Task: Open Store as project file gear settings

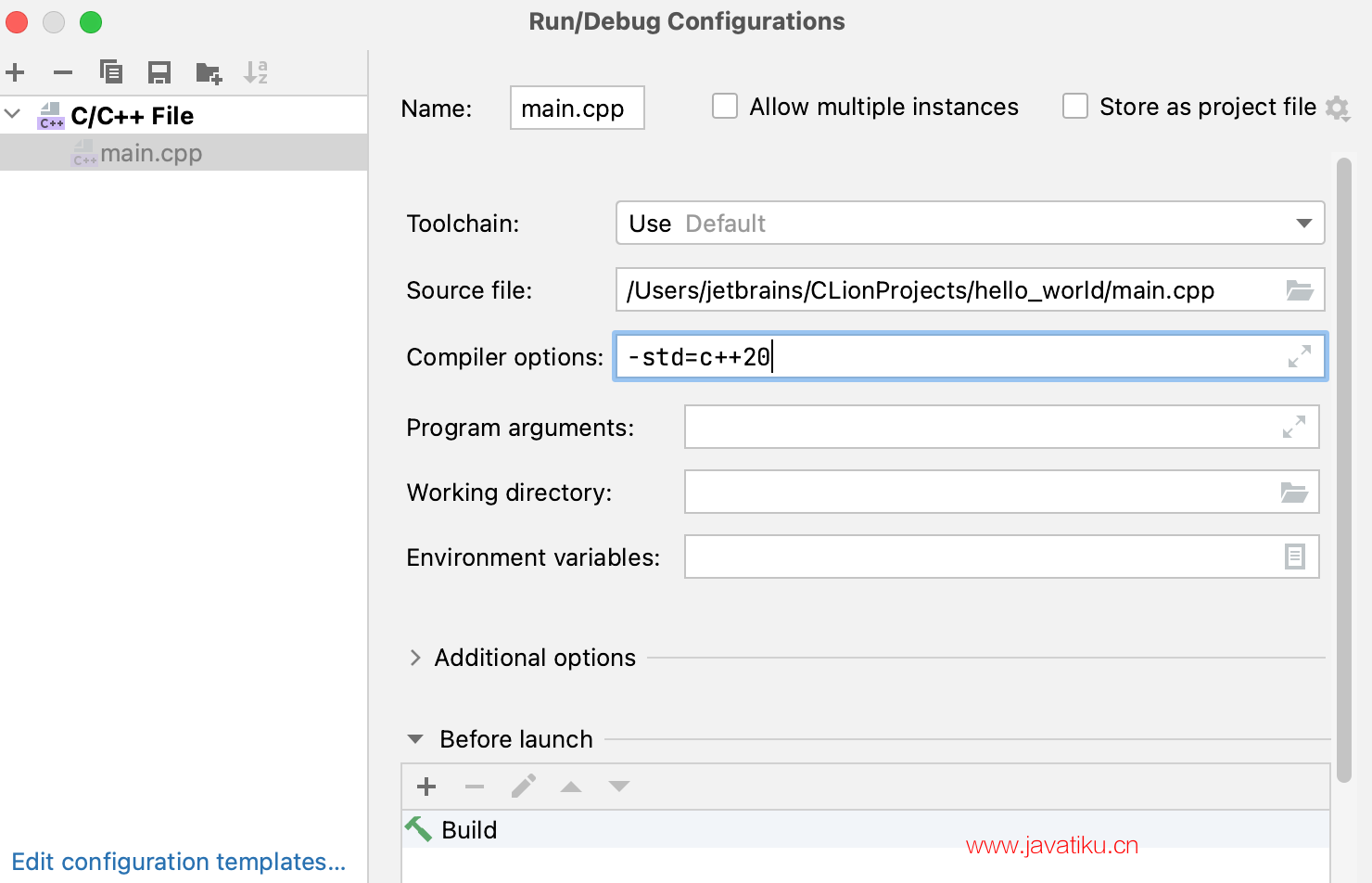Action: tap(1337, 109)
